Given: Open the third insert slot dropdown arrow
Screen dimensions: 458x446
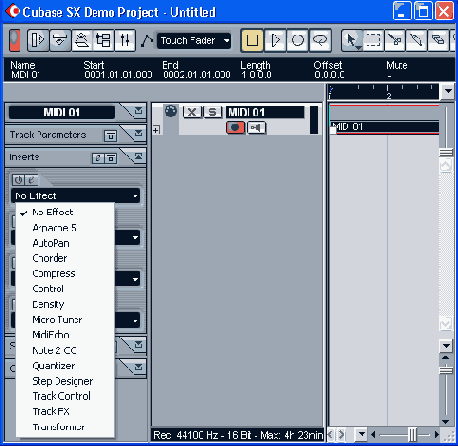Looking at the screenshot, I should coord(135,279).
